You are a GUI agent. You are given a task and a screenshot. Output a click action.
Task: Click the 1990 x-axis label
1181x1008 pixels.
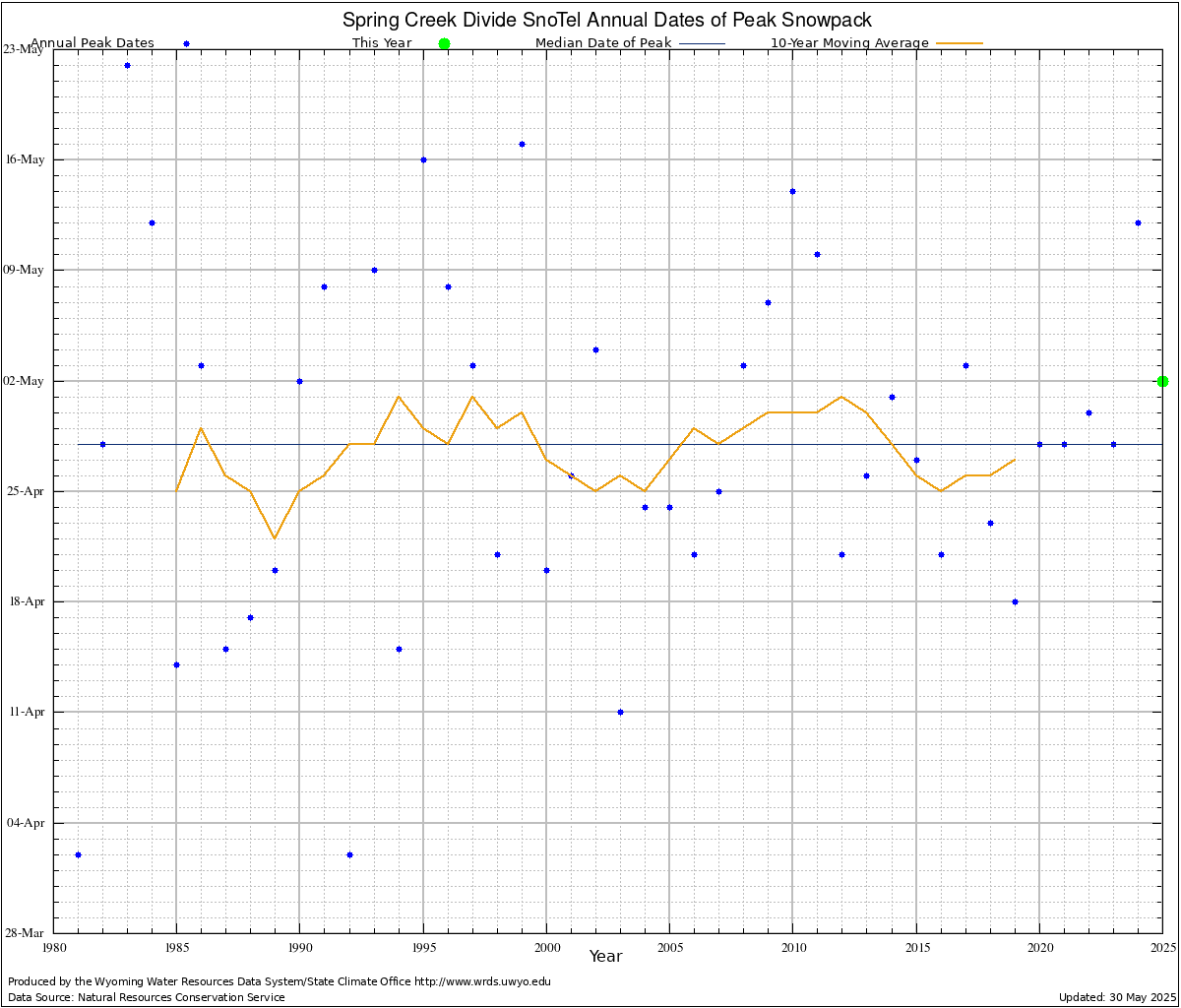(299, 947)
